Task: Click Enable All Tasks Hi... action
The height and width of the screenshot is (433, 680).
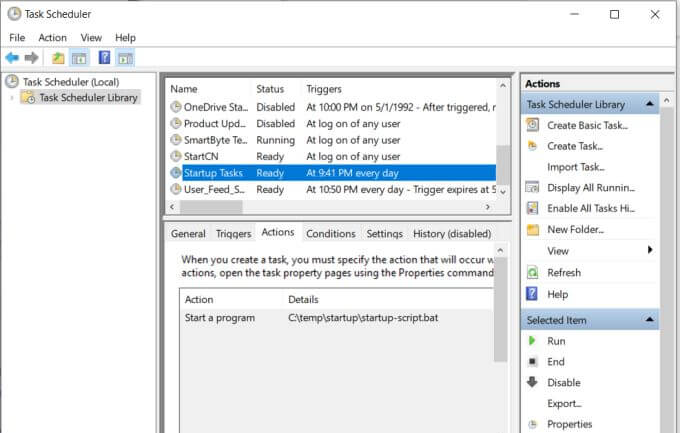Action: click(x=591, y=209)
